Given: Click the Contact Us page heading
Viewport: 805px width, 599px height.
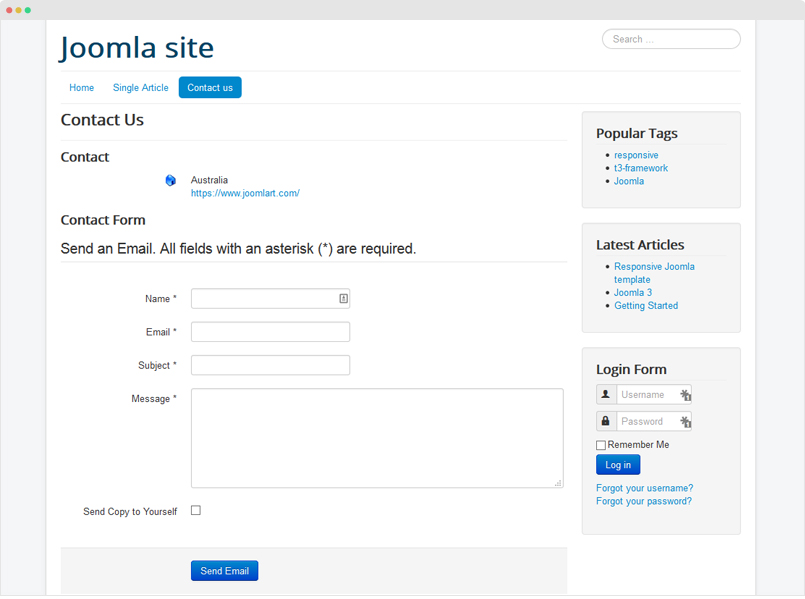Looking at the screenshot, I should (102, 120).
